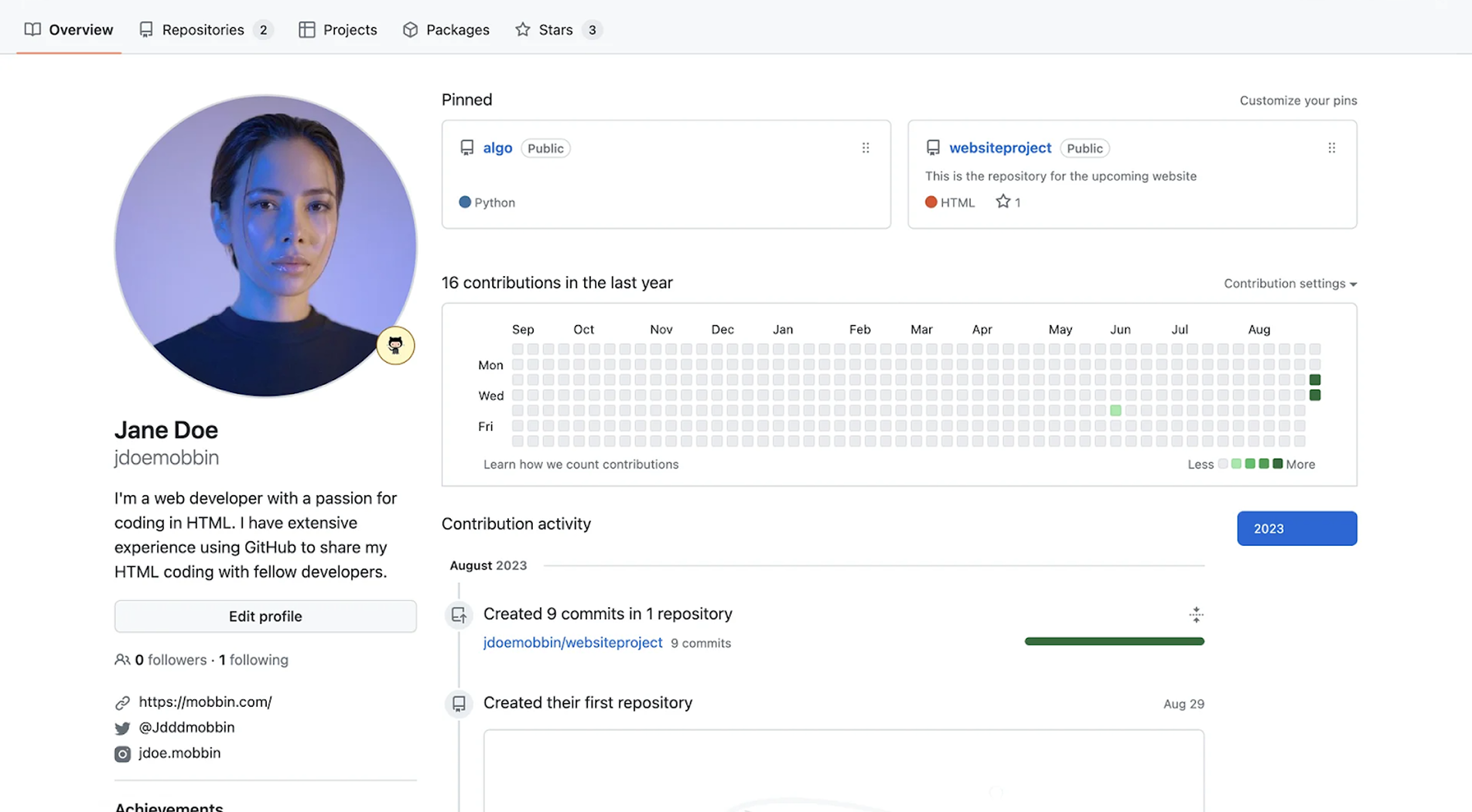Click the Aug 29 date label
This screenshot has height=812, width=1472.
[1183, 704]
